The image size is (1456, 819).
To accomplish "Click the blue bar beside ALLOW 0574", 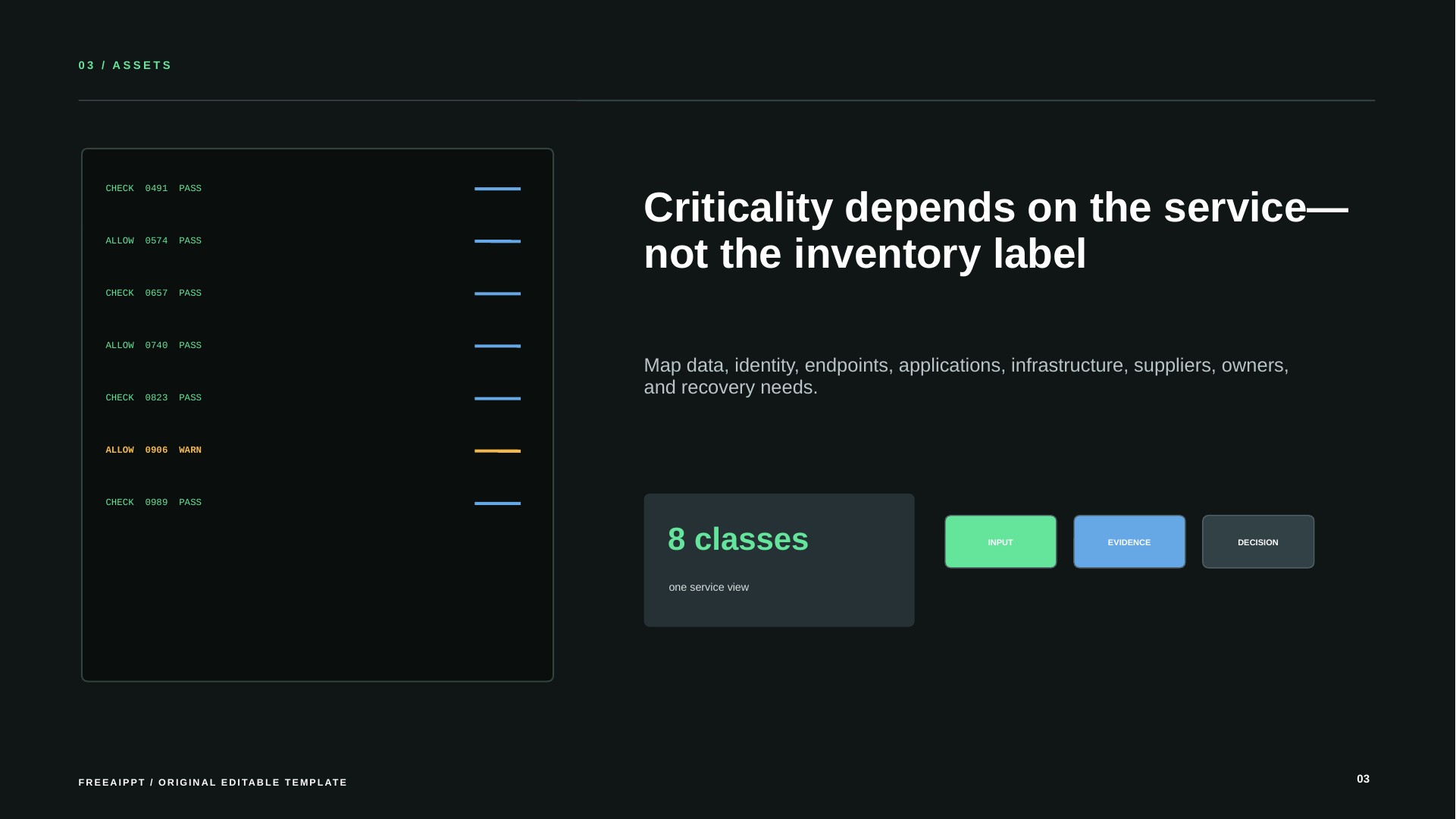I will point(498,241).
